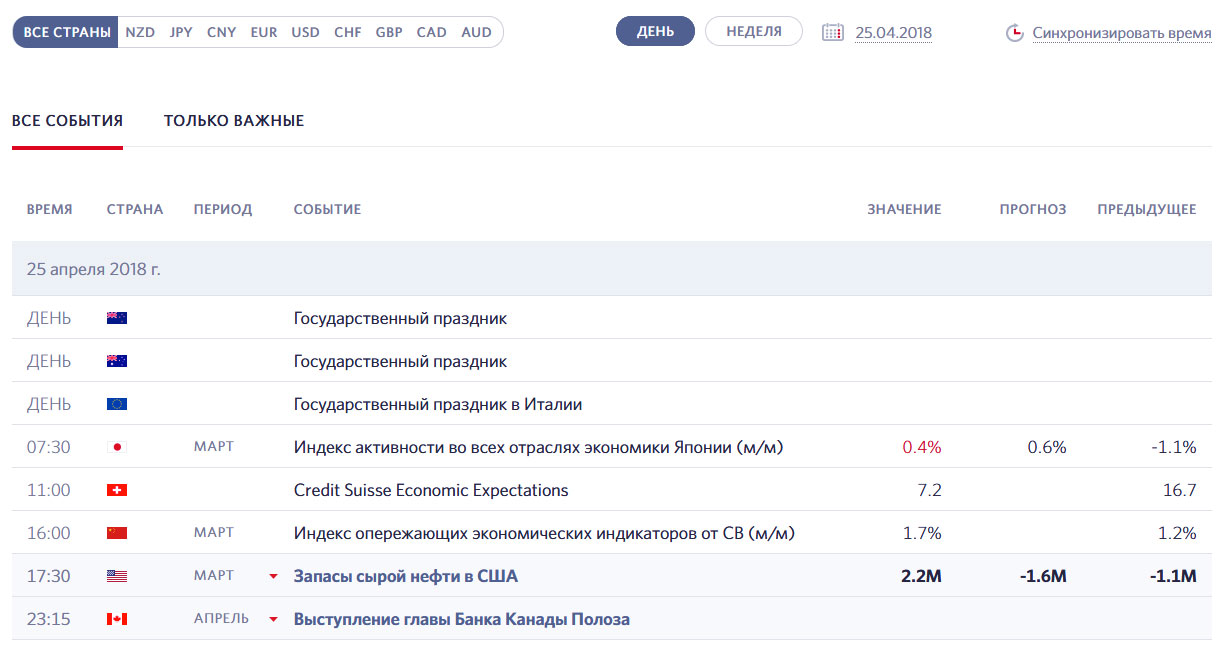The height and width of the screenshot is (646, 1228).
Task: Select the Swiss flag at 11:00
Action: [x=117, y=490]
